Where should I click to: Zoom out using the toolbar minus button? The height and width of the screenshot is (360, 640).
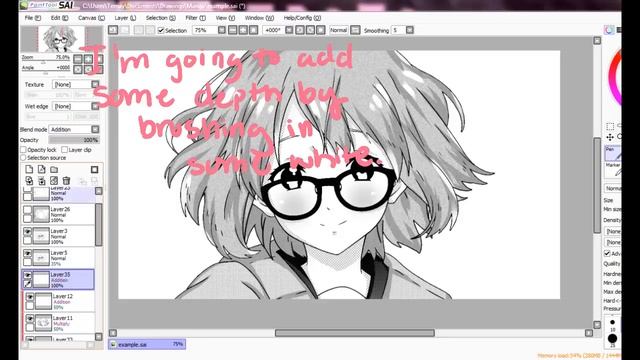pyautogui.click(x=233, y=30)
